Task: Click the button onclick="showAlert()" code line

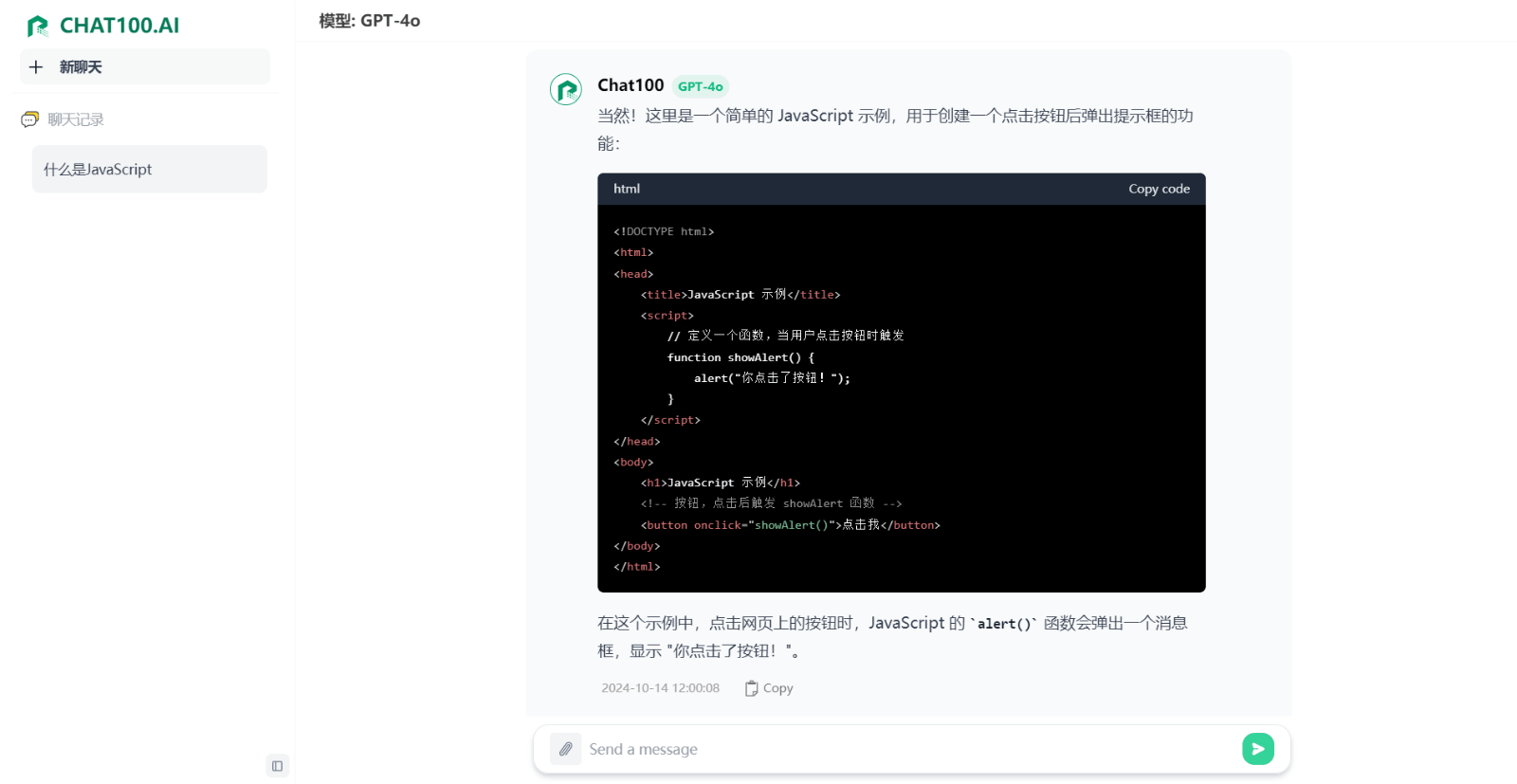Action: (791, 525)
